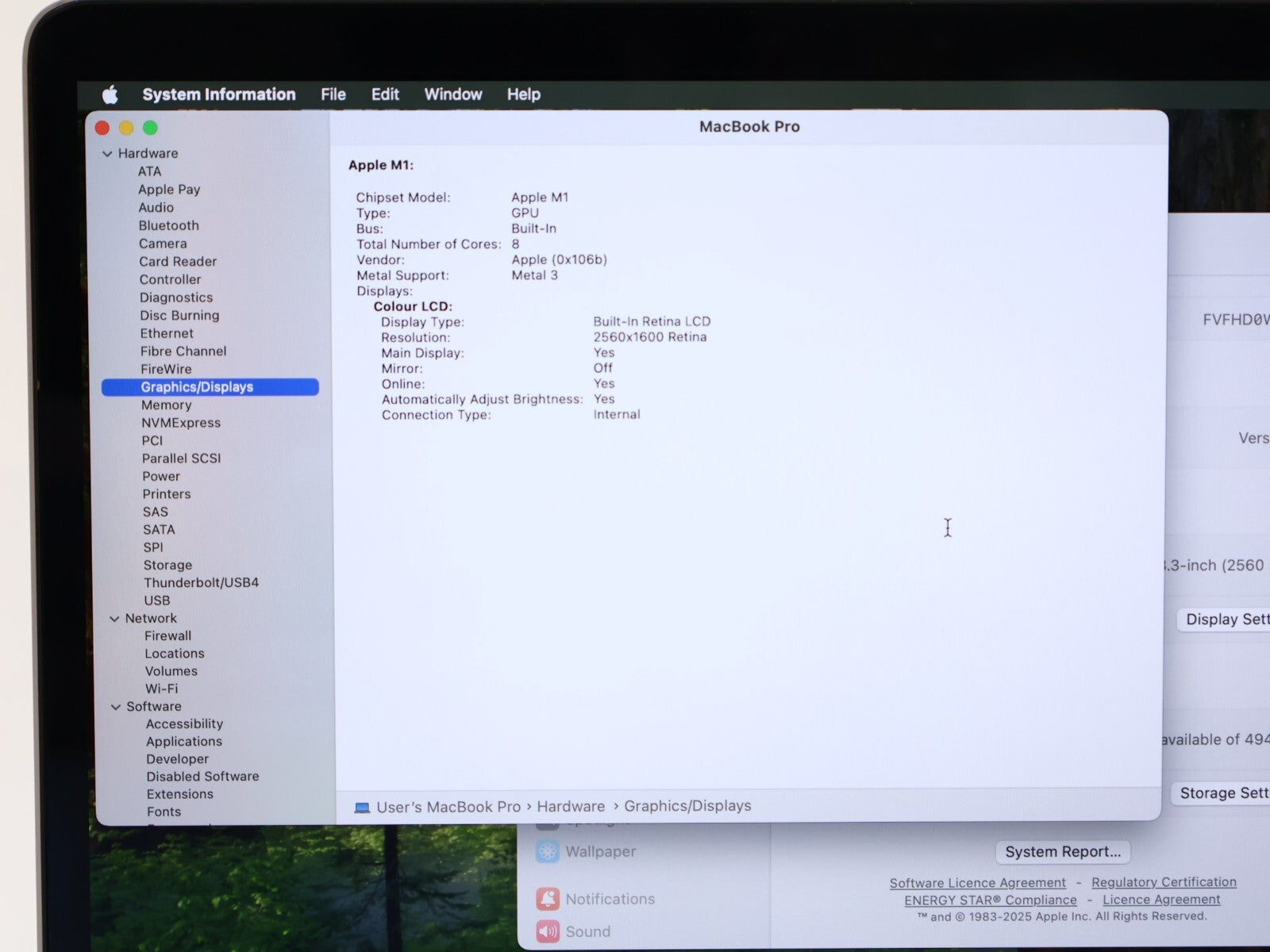Select ATA in the sidebar
Viewport: 1270px width, 952px height.
coord(149,171)
